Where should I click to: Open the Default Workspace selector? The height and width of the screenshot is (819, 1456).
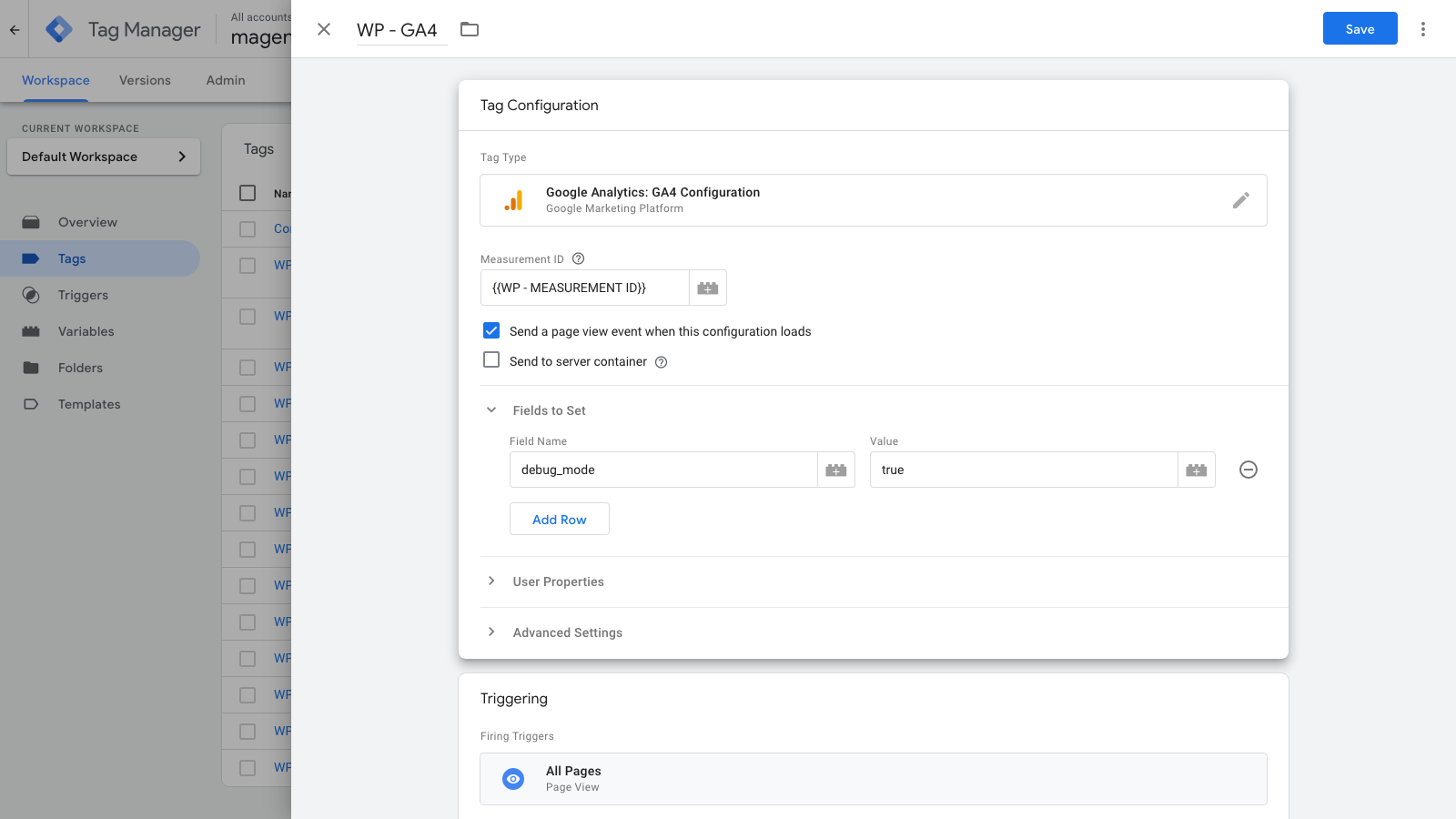point(104,157)
